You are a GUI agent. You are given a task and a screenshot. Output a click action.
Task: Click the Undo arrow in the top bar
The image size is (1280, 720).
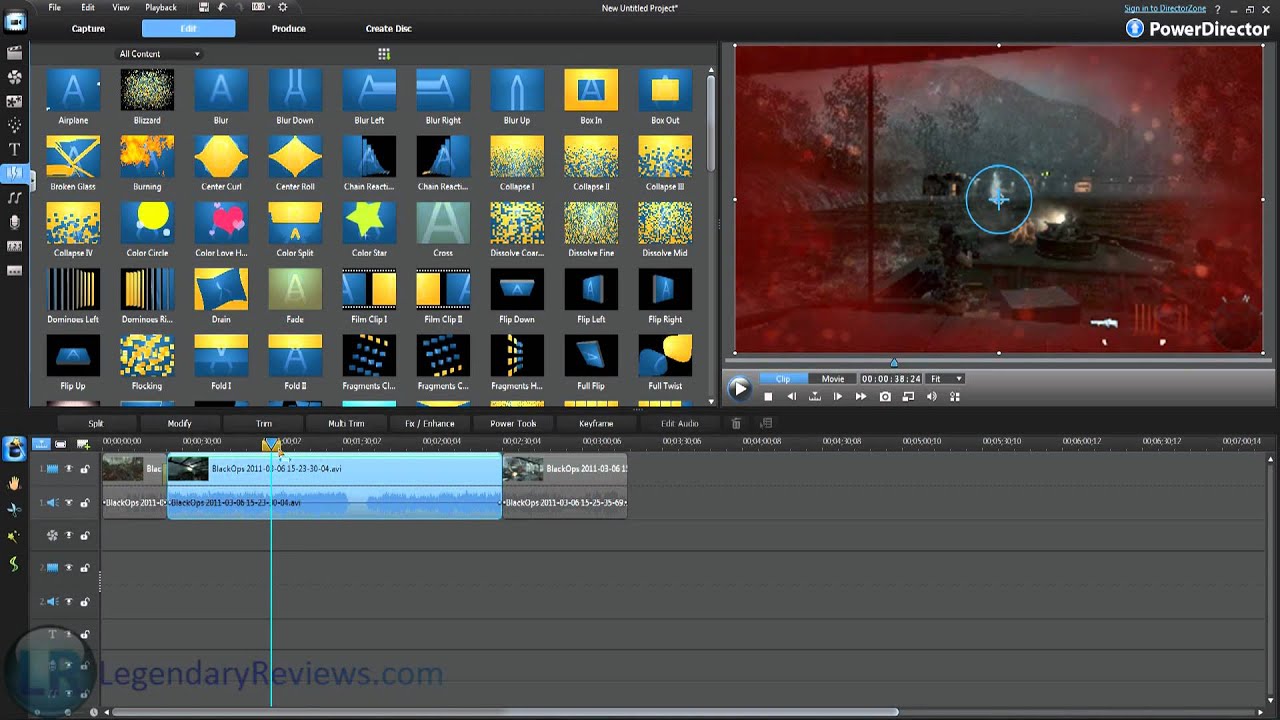pyautogui.click(x=222, y=7)
